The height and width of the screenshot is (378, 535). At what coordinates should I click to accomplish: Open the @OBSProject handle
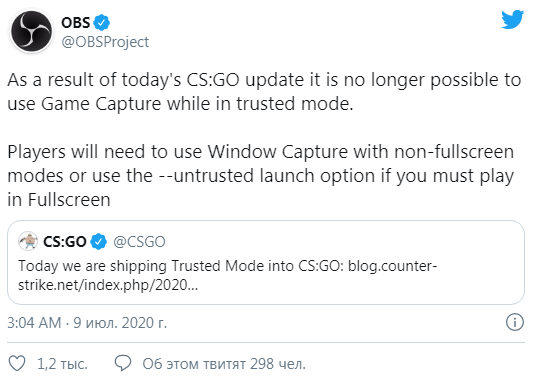pyautogui.click(x=105, y=42)
